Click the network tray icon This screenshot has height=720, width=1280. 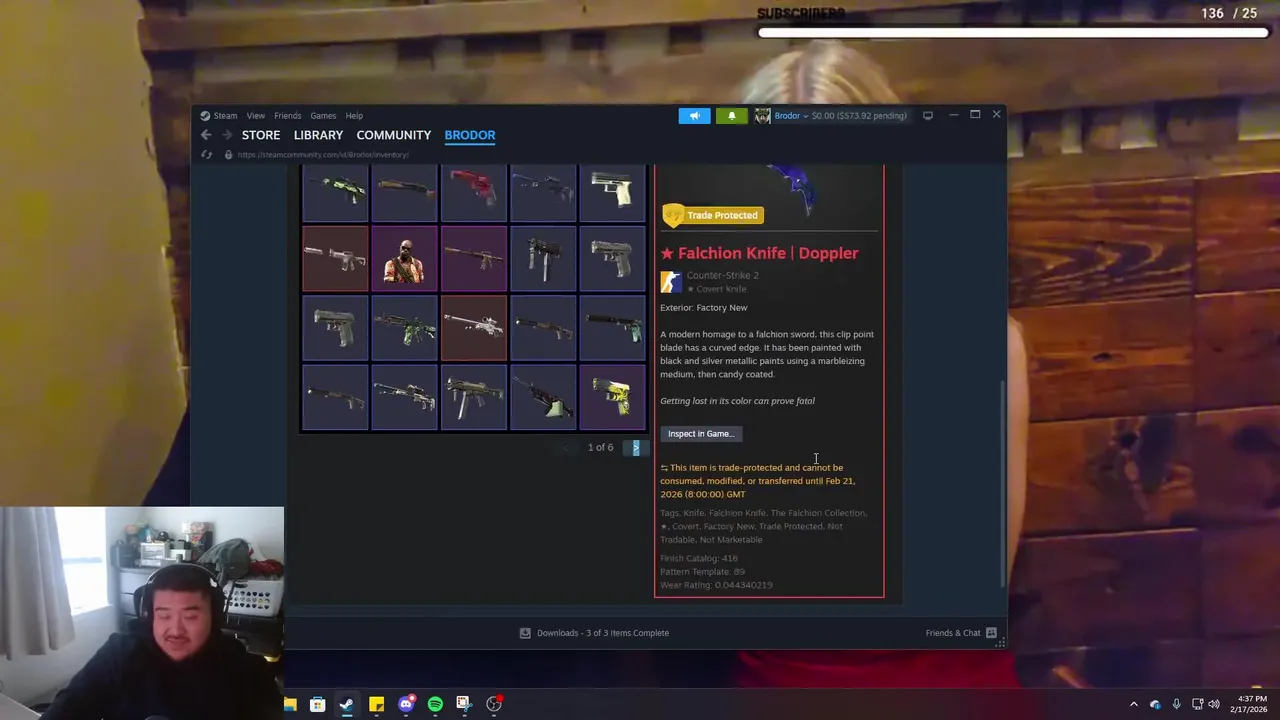pyautogui.click(x=1196, y=704)
